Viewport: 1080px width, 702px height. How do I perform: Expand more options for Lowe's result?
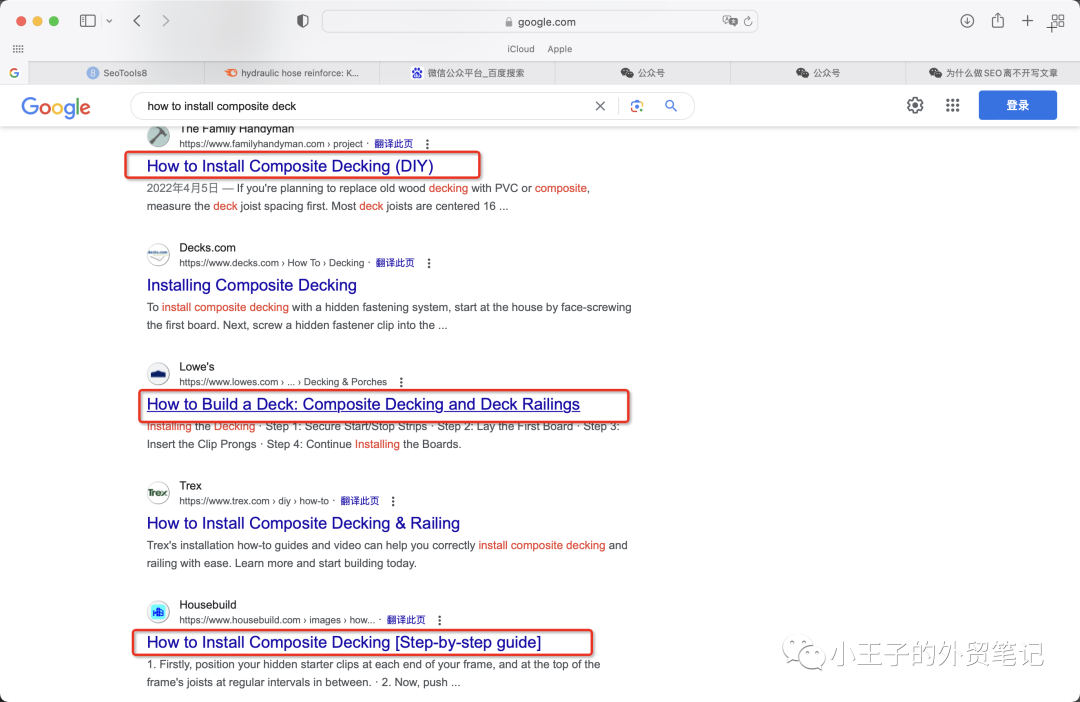pos(401,382)
